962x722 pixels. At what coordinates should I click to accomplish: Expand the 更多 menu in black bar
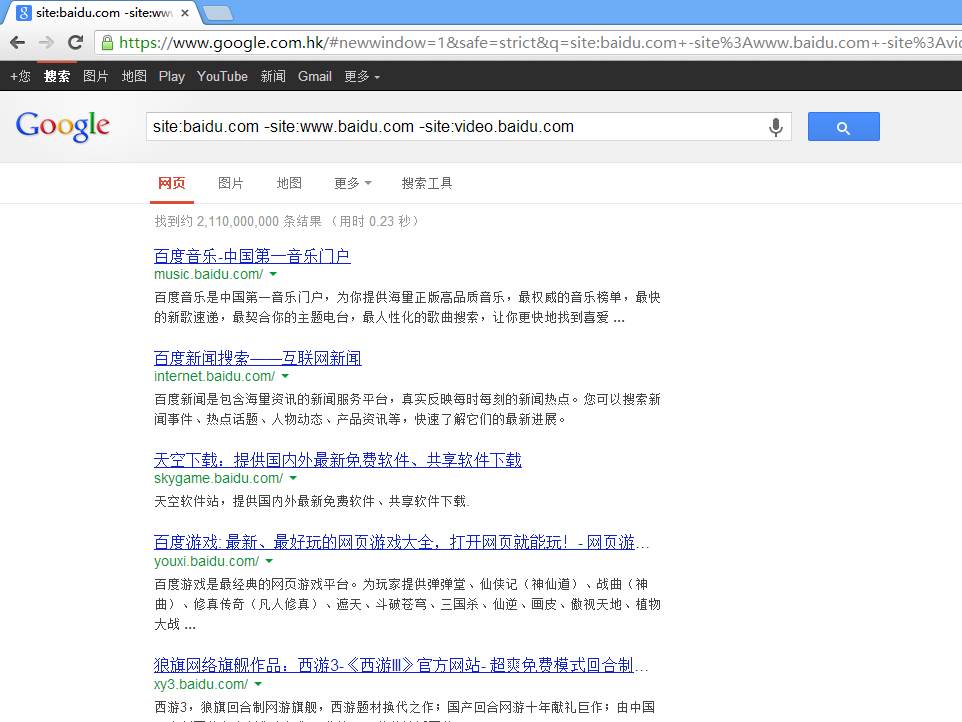click(x=361, y=76)
